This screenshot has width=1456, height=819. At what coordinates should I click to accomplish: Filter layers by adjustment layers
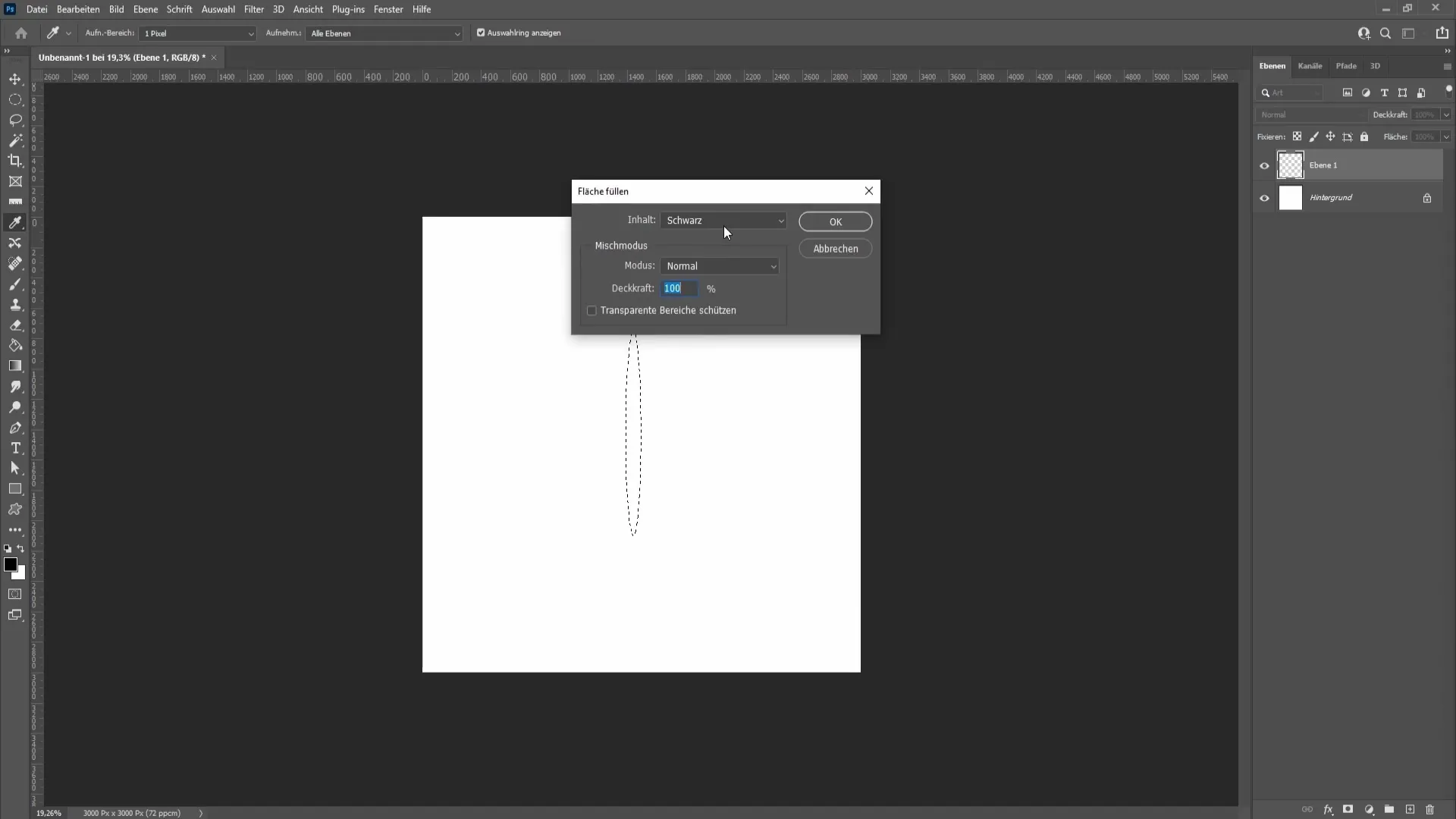(x=1366, y=93)
